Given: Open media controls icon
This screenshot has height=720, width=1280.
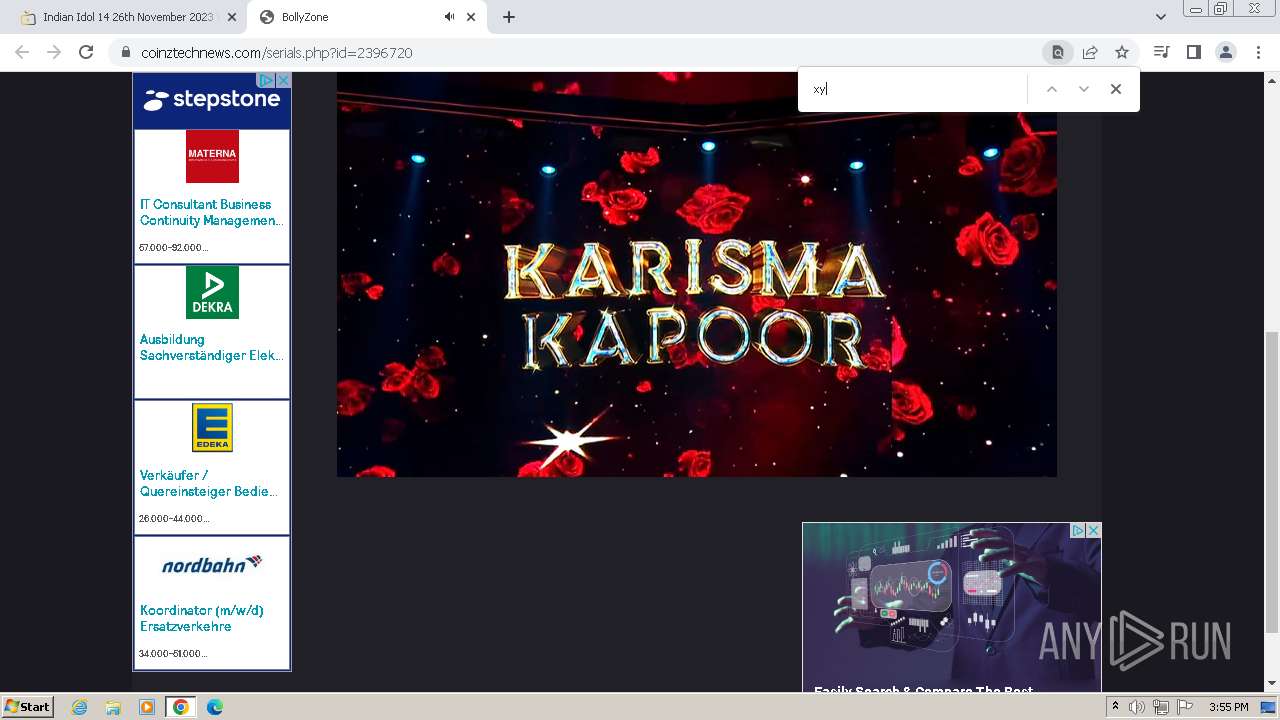Looking at the screenshot, I should click(1161, 52).
